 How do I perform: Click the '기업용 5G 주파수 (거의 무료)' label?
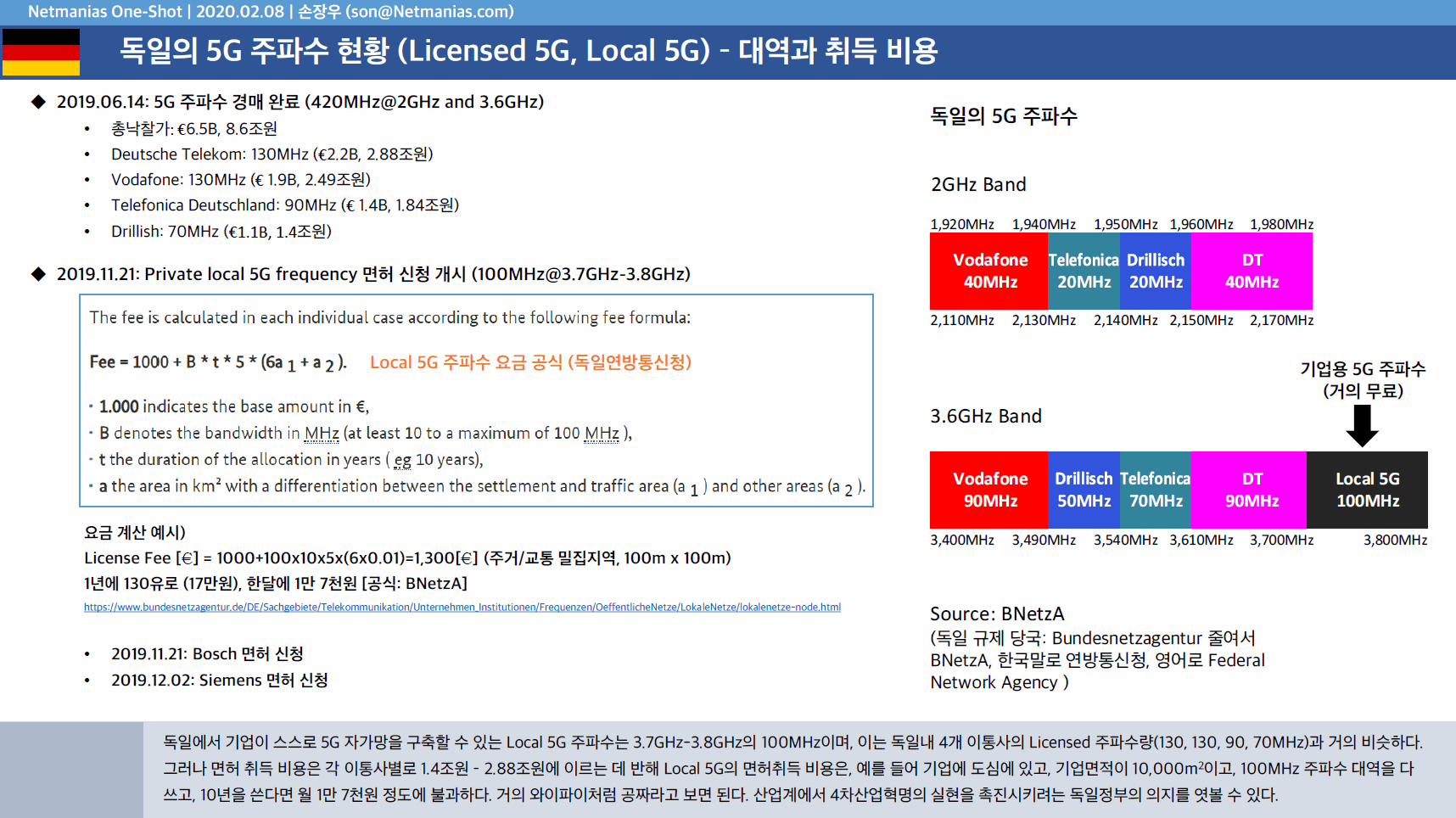click(x=1363, y=380)
